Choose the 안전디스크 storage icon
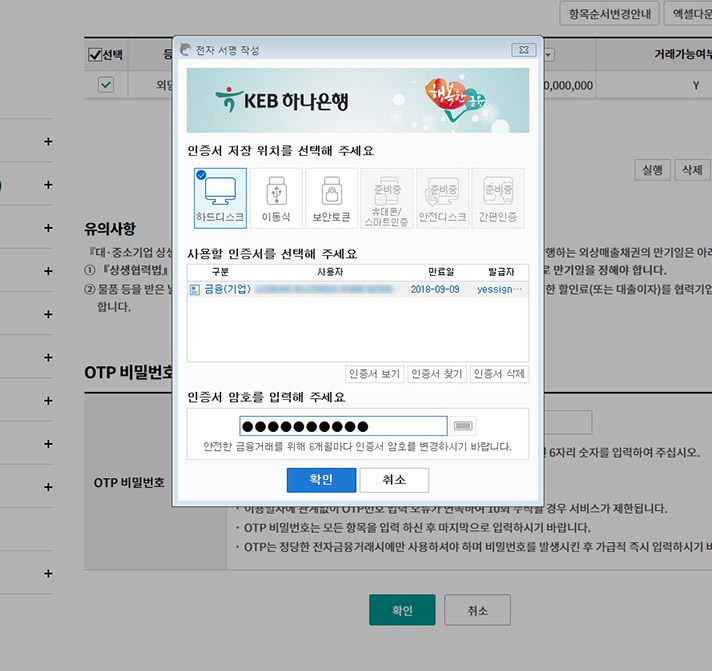The image size is (712, 671). pyautogui.click(x=441, y=196)
